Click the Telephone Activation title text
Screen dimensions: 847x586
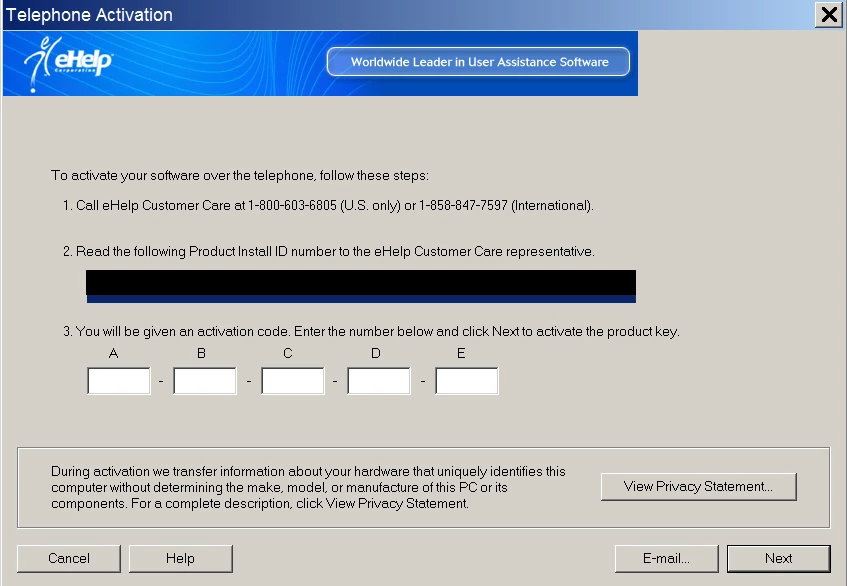click(89, 15)
